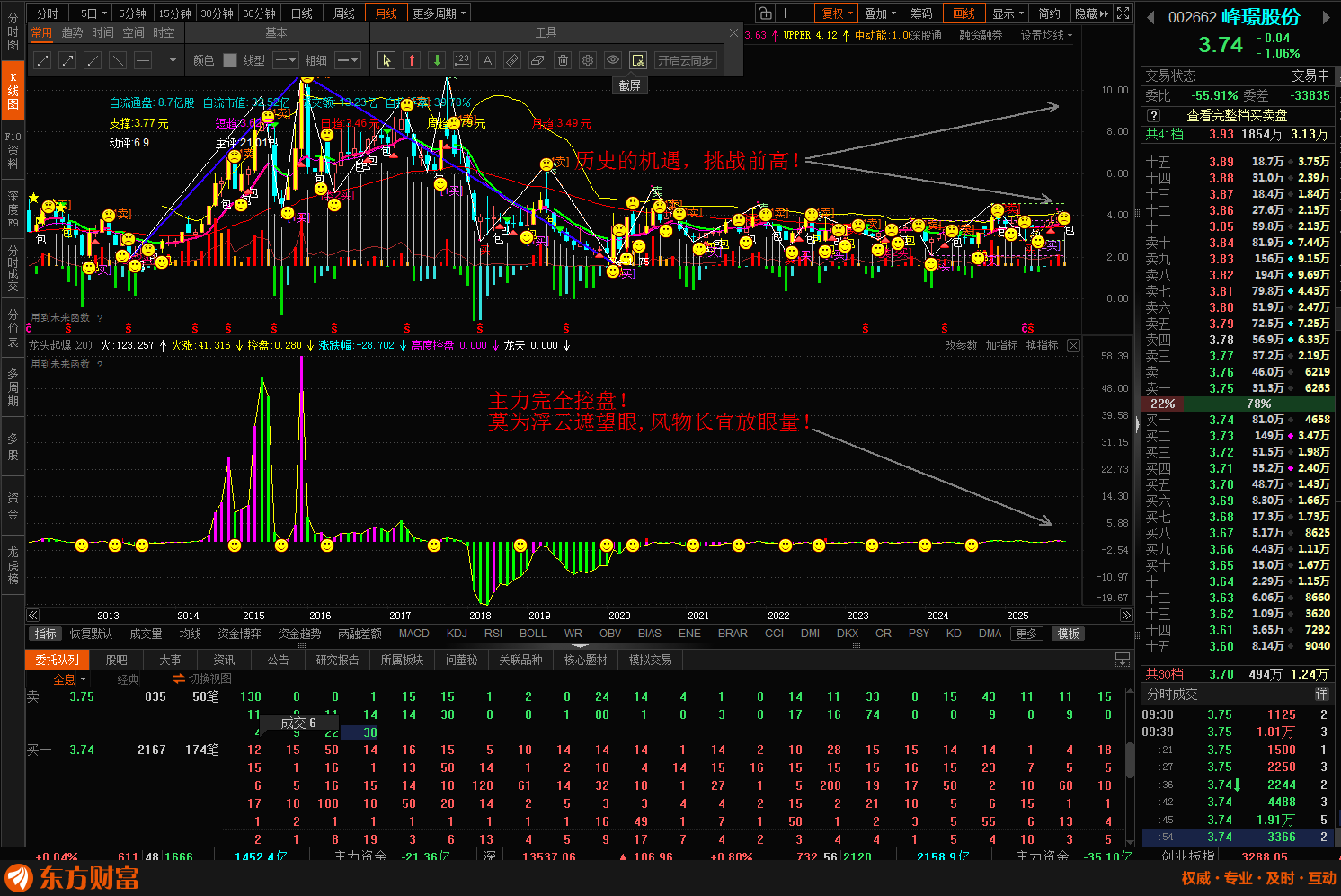This screenshot has height=896, width=1341.
Task: Toggle the chart lock icon
Action: [x=765, y=13]
